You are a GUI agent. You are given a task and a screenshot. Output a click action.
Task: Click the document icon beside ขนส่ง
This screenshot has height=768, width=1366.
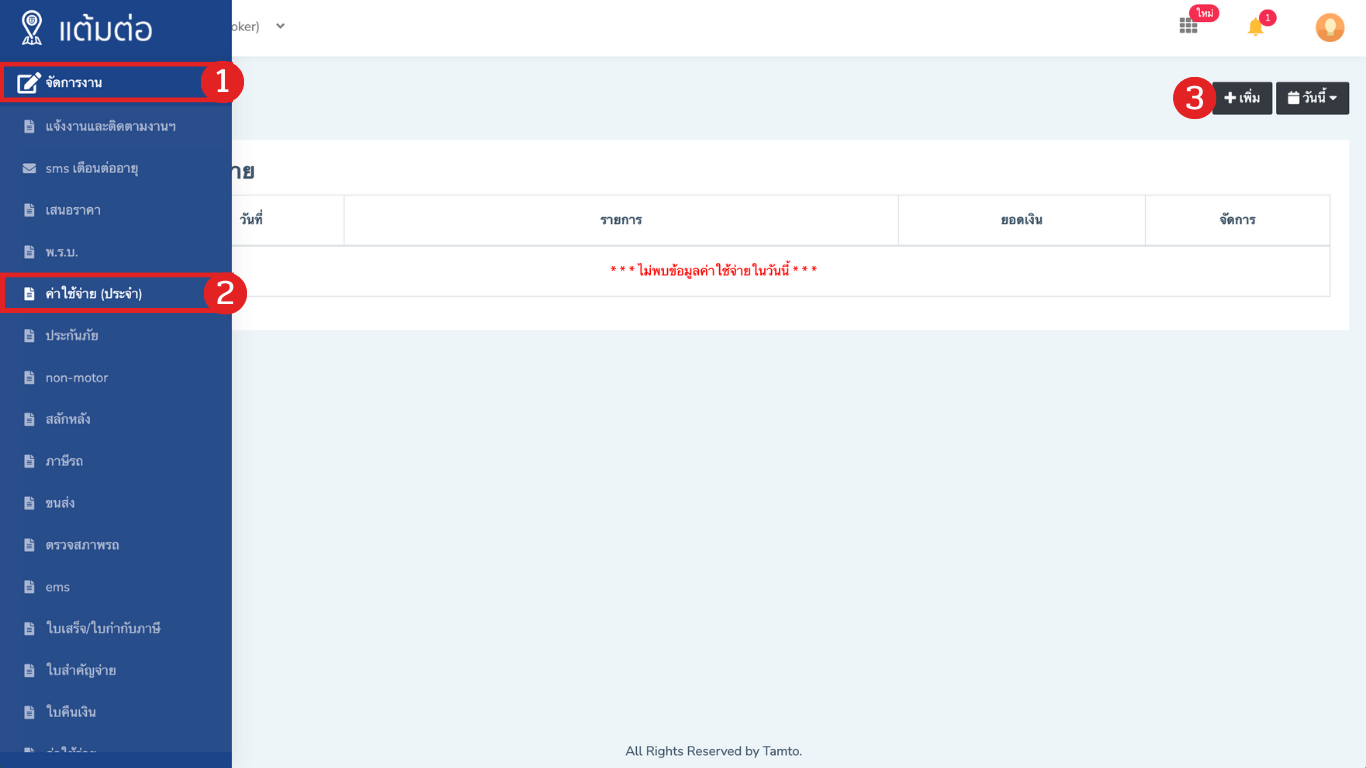tap(29, 503)
